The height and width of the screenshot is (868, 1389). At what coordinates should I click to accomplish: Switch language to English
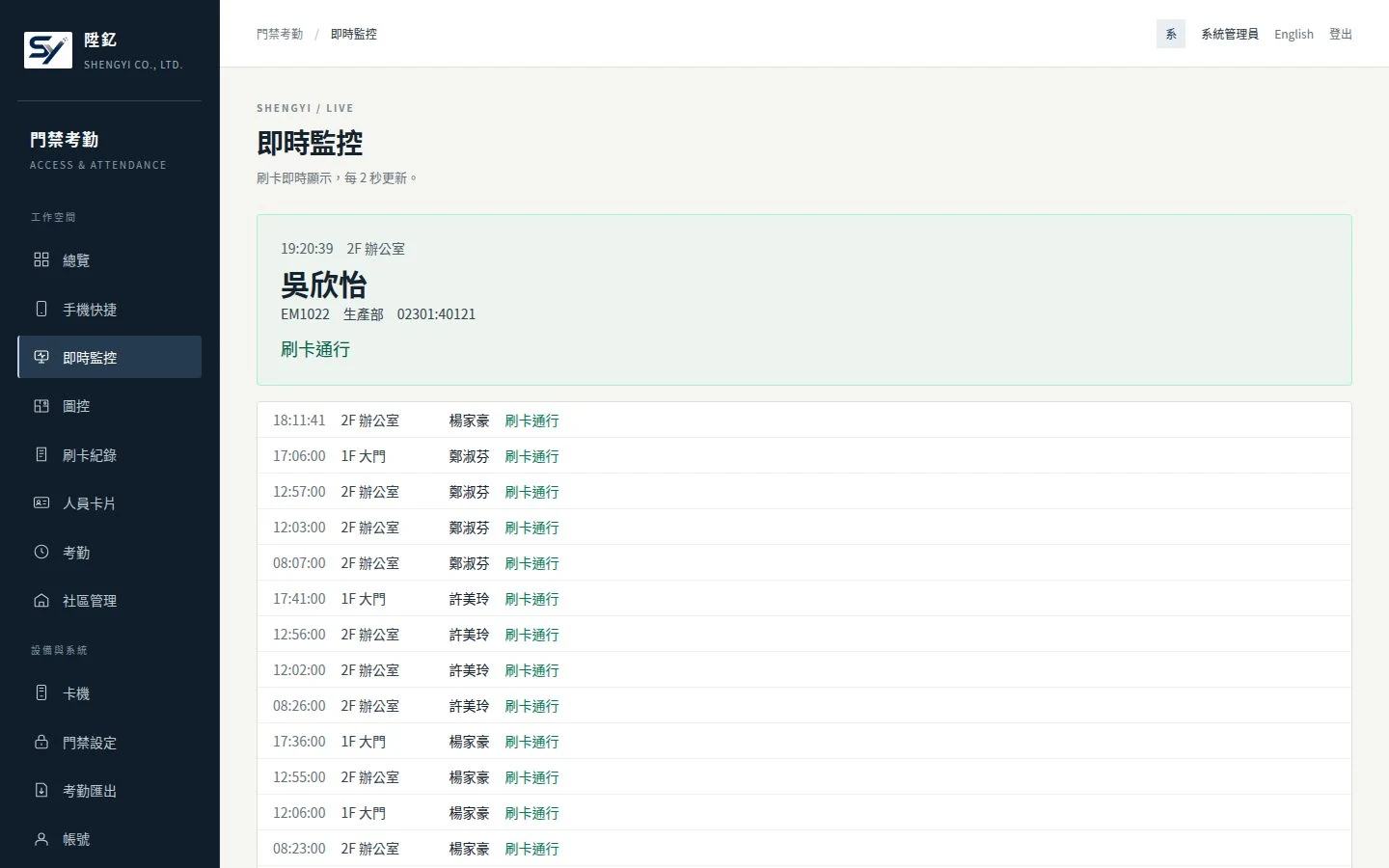[x=1294, y=34]
